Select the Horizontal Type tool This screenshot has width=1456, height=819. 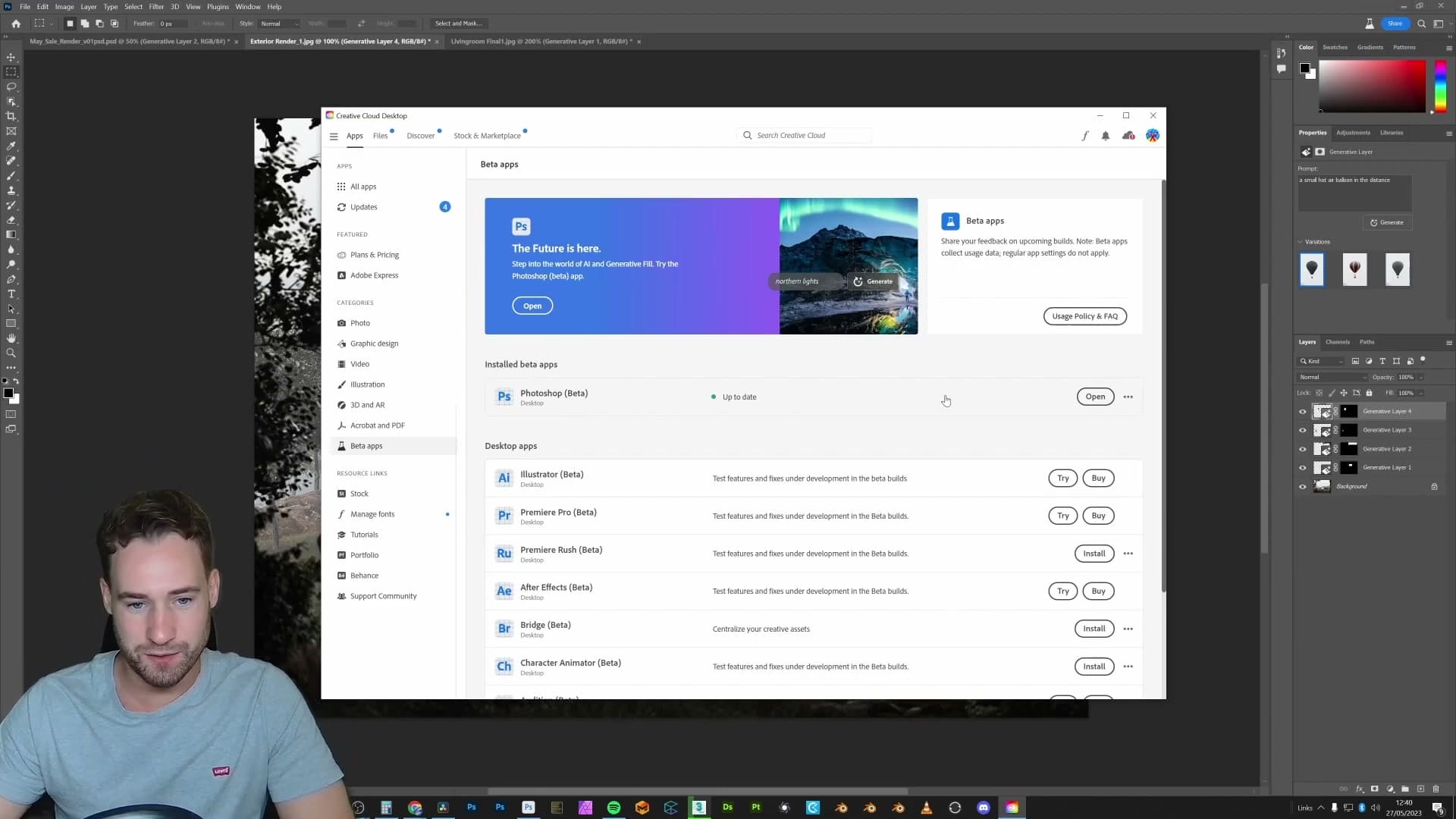point(11,293)
